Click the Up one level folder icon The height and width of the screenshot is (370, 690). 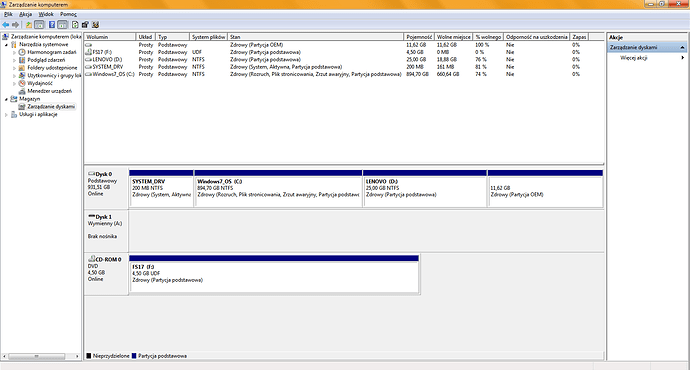click(x=29, y=25)
